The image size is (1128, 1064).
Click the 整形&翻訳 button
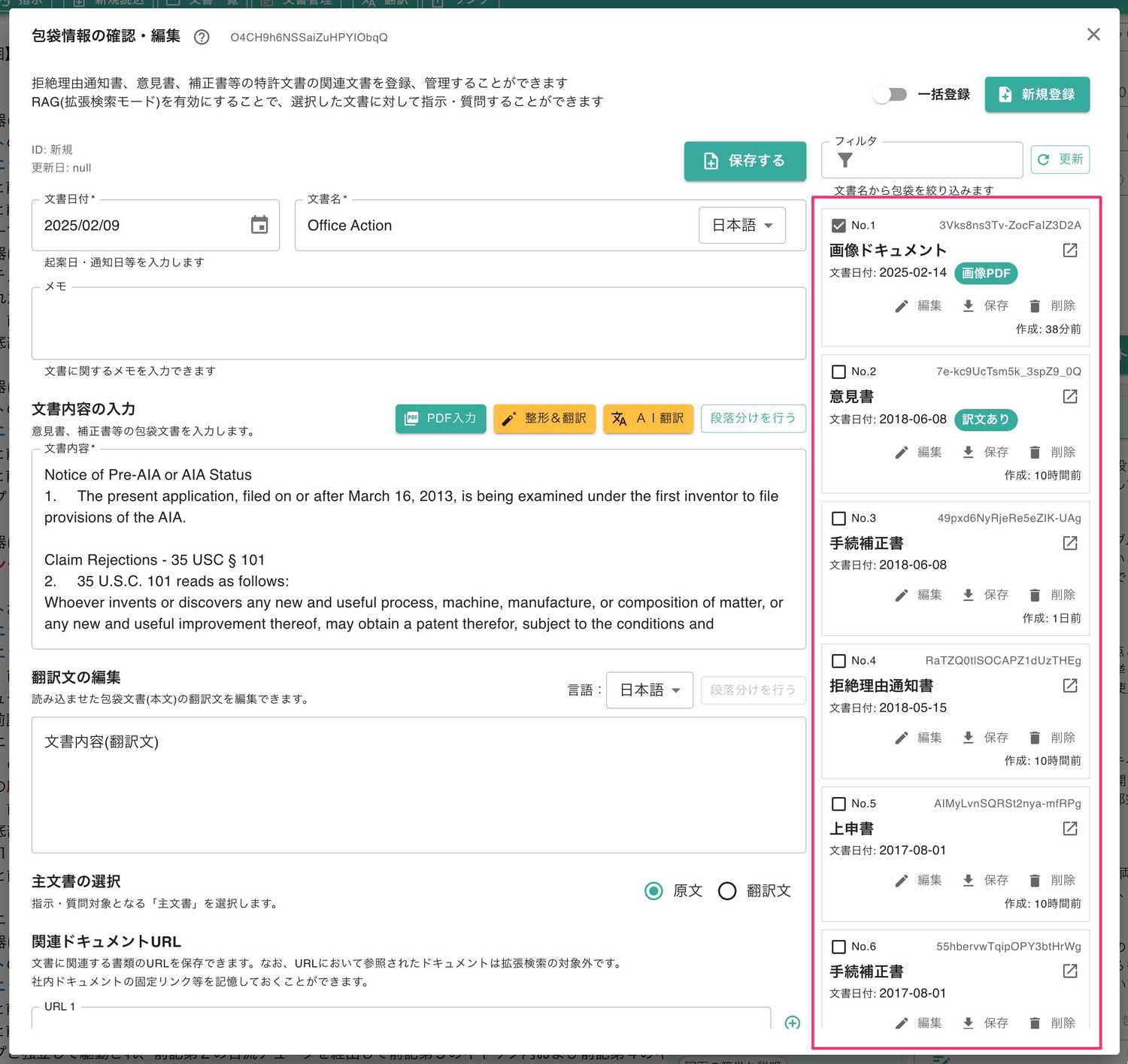pyautogui.click(x=544, y=418)
